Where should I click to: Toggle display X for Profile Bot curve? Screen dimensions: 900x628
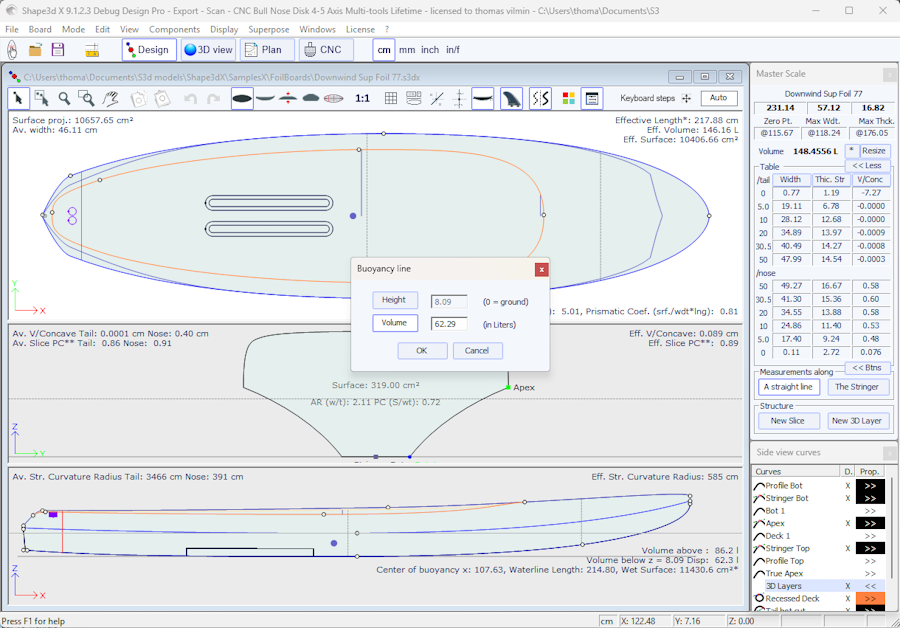[x=847, y=485]
